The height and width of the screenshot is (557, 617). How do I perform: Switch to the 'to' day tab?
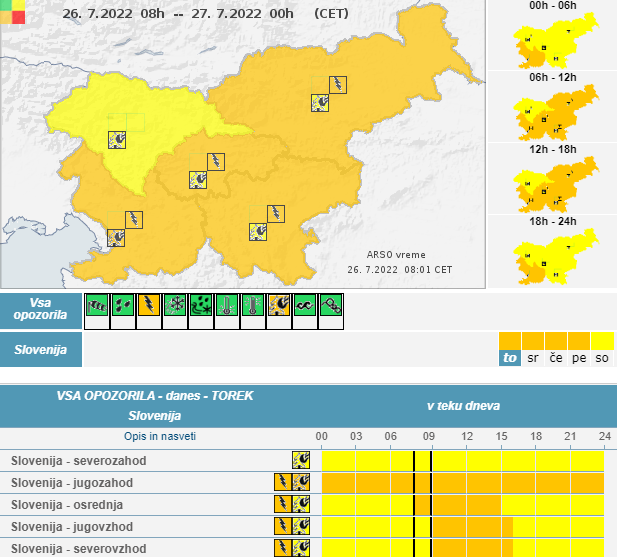[510, 358]
